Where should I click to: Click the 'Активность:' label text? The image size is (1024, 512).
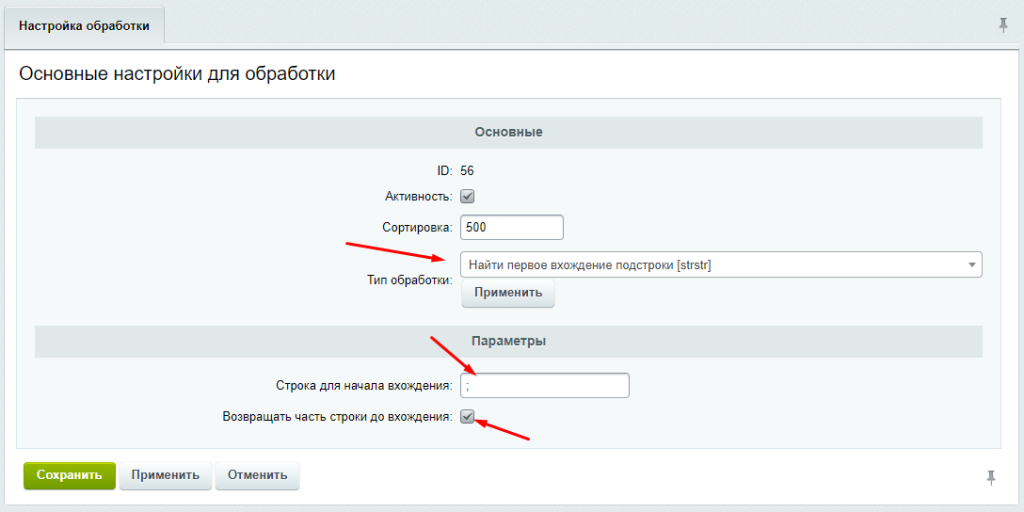tap(419, 197)
